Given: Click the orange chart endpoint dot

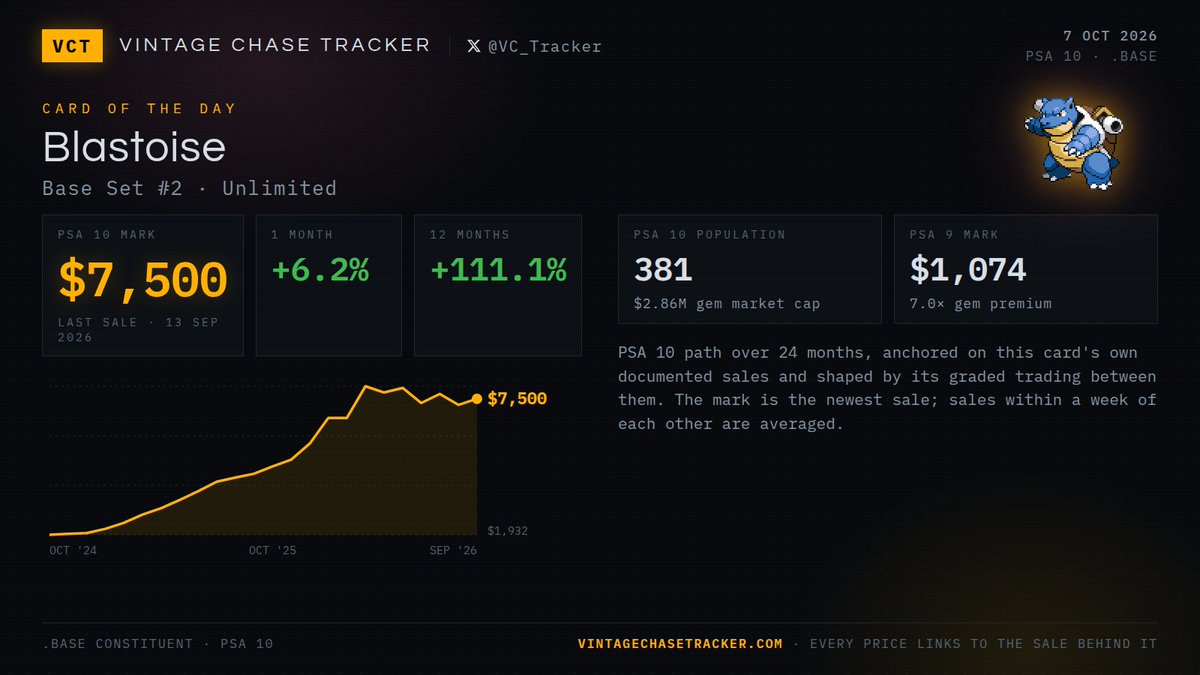Looking at the screenshot, I should tap(476, 399).
